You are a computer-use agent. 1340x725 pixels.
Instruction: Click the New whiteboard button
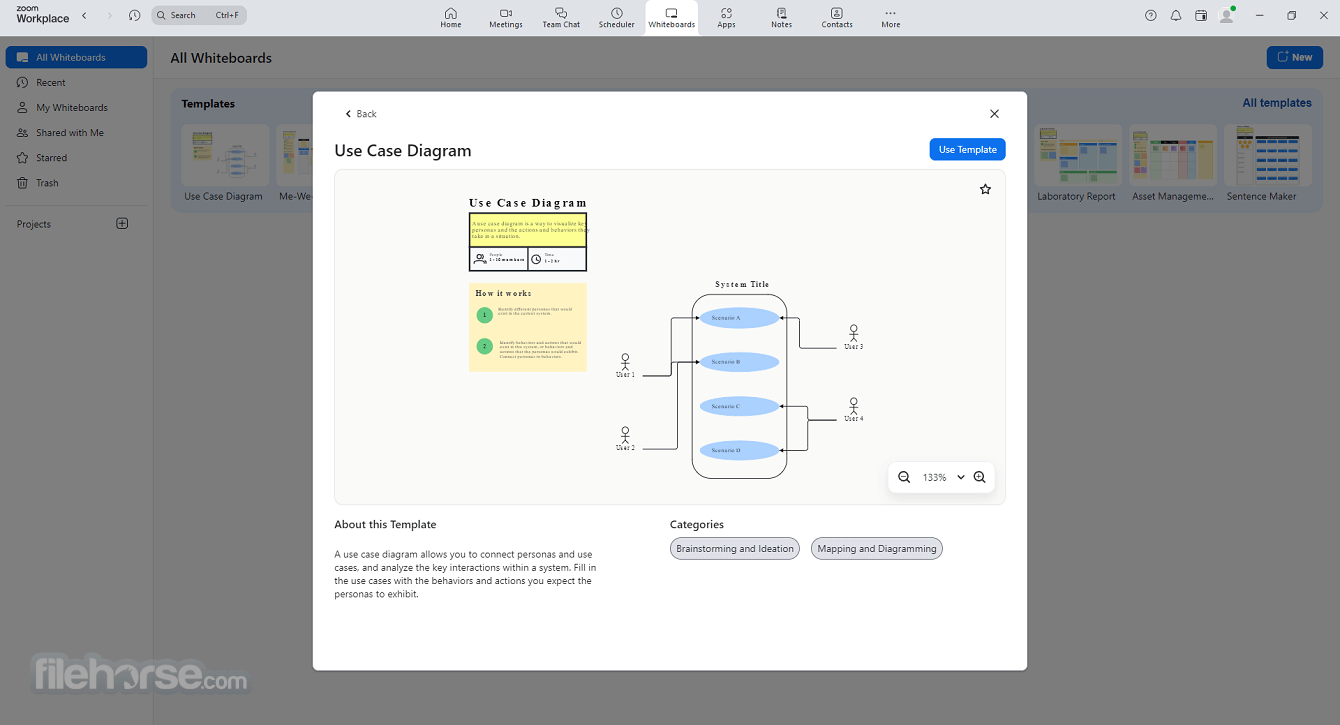(1294, 57)
